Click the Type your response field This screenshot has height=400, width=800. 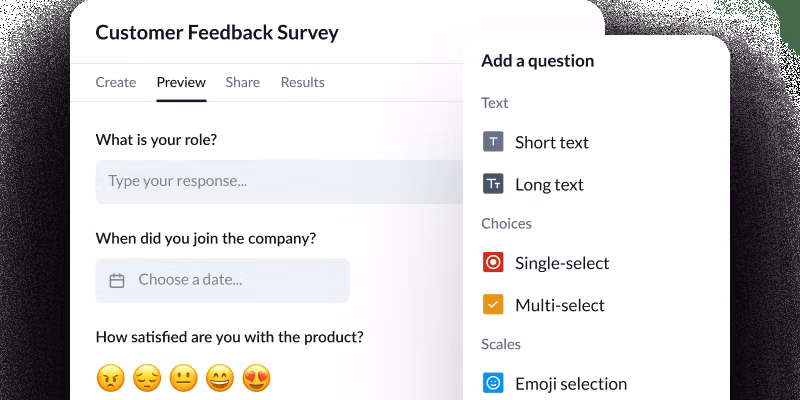[x=280, y=182]
